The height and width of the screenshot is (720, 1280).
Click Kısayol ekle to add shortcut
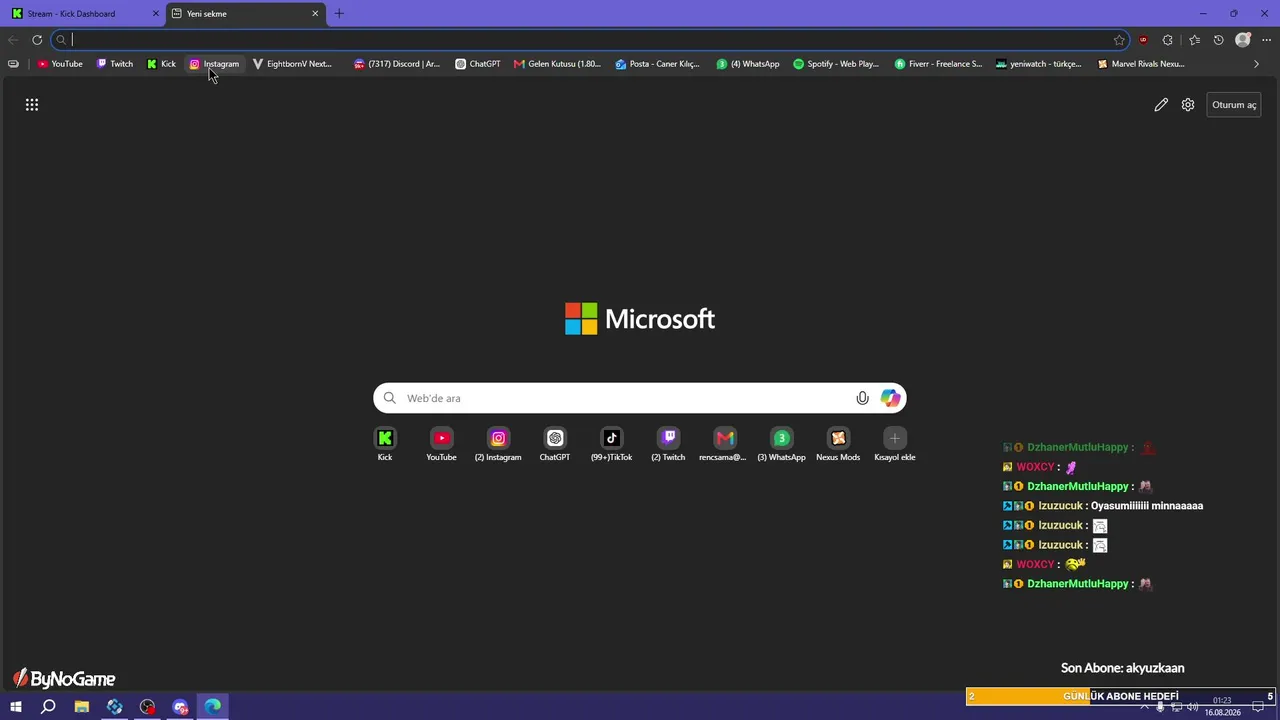pos(895,445)
